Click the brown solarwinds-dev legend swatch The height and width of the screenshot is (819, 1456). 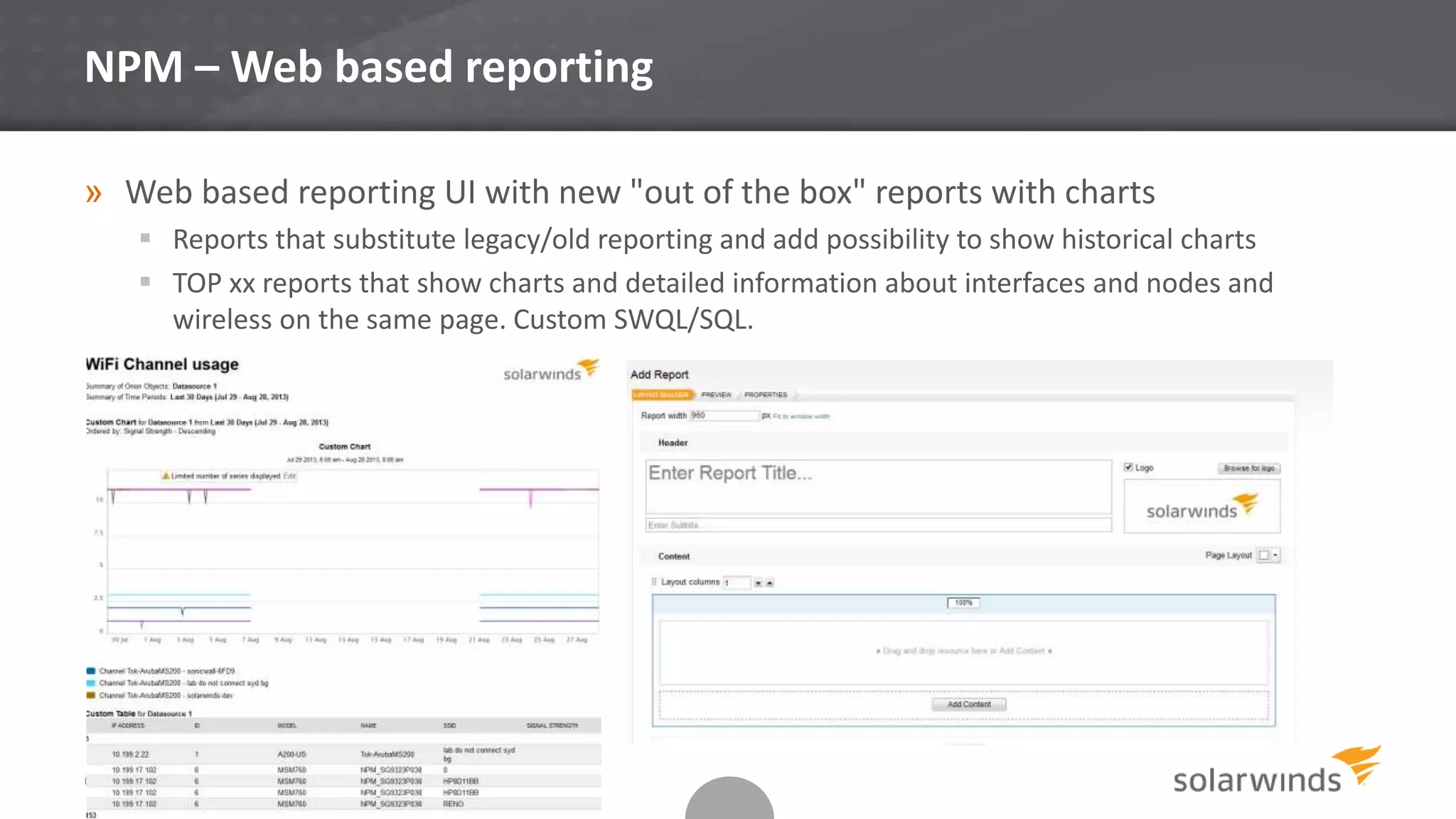click(x=91, y=695)
